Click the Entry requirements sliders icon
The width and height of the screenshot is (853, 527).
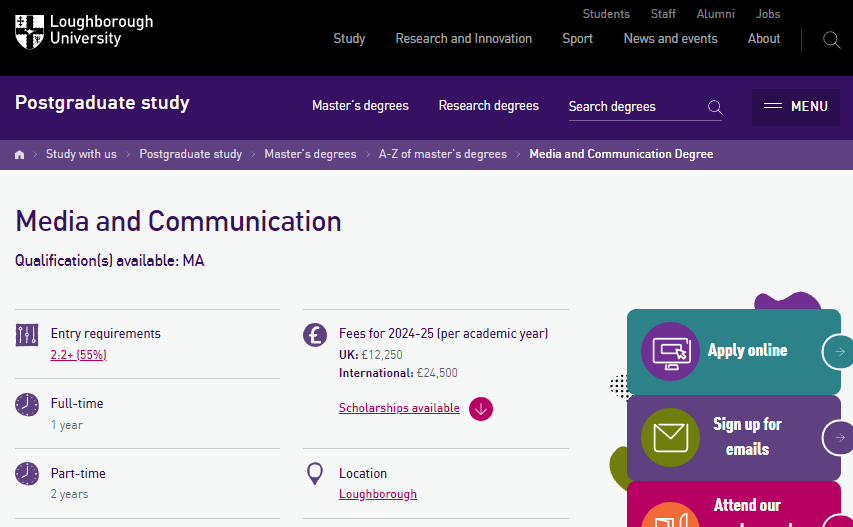pos(27,334)
